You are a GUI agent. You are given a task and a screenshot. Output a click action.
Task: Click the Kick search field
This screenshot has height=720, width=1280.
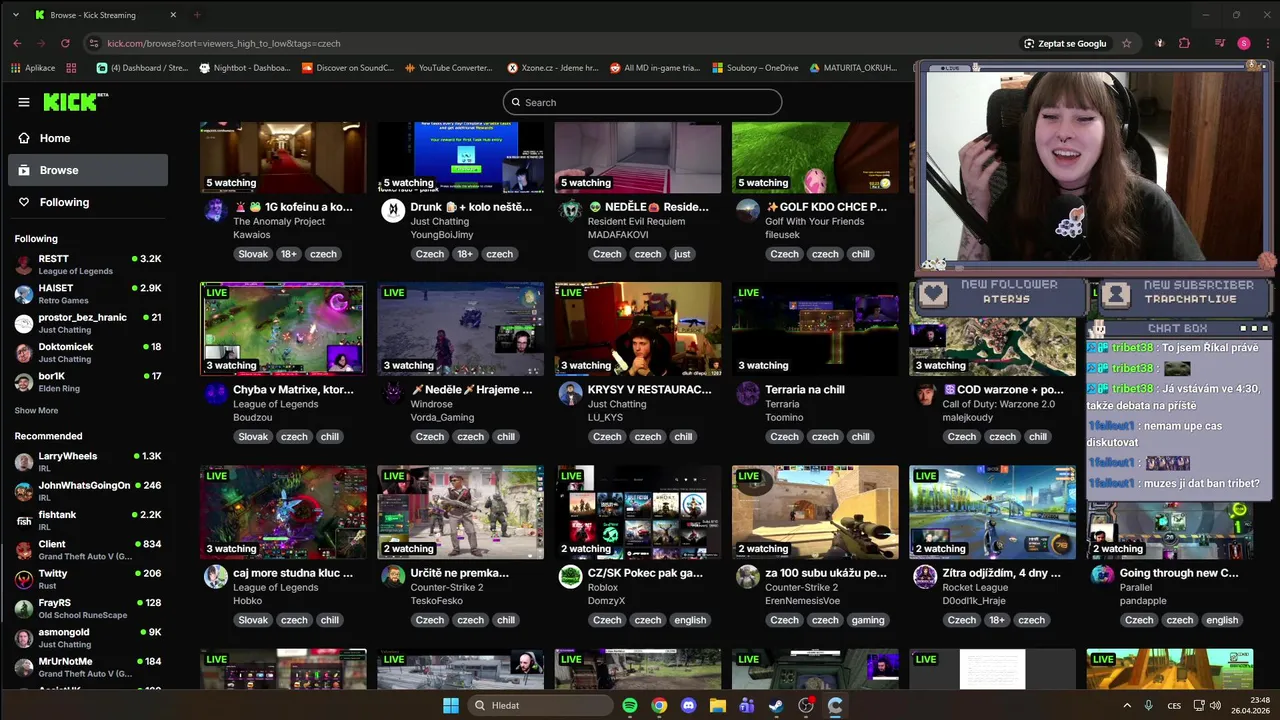point(642,102)
